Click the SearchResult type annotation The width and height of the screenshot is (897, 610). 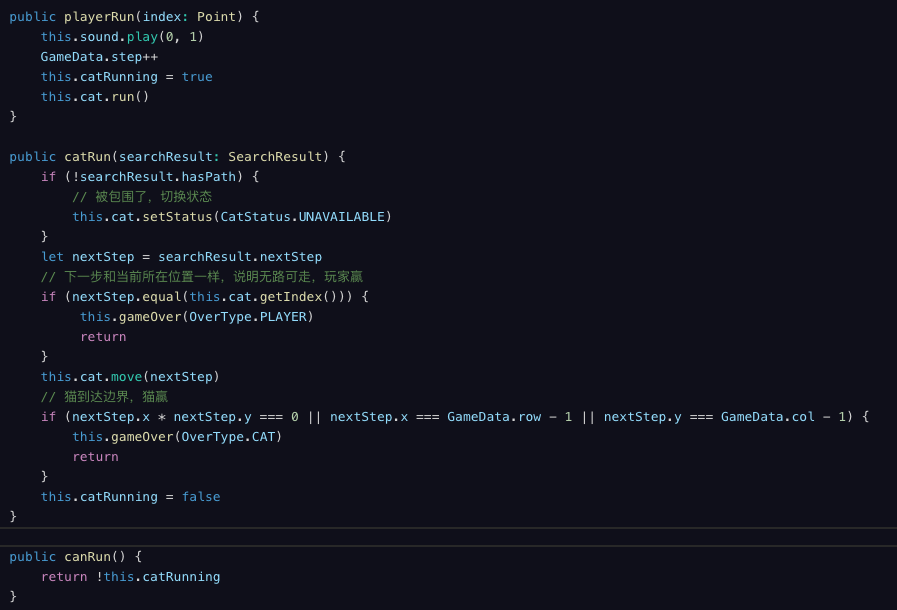click(x=275, y=157)
